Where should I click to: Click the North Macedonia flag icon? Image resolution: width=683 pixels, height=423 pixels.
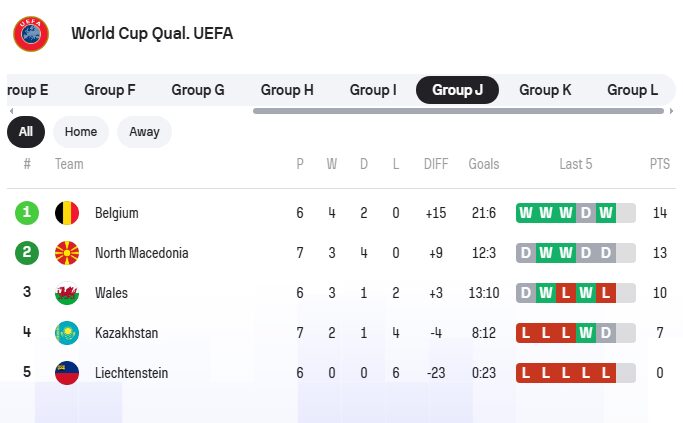coord(67,253)
